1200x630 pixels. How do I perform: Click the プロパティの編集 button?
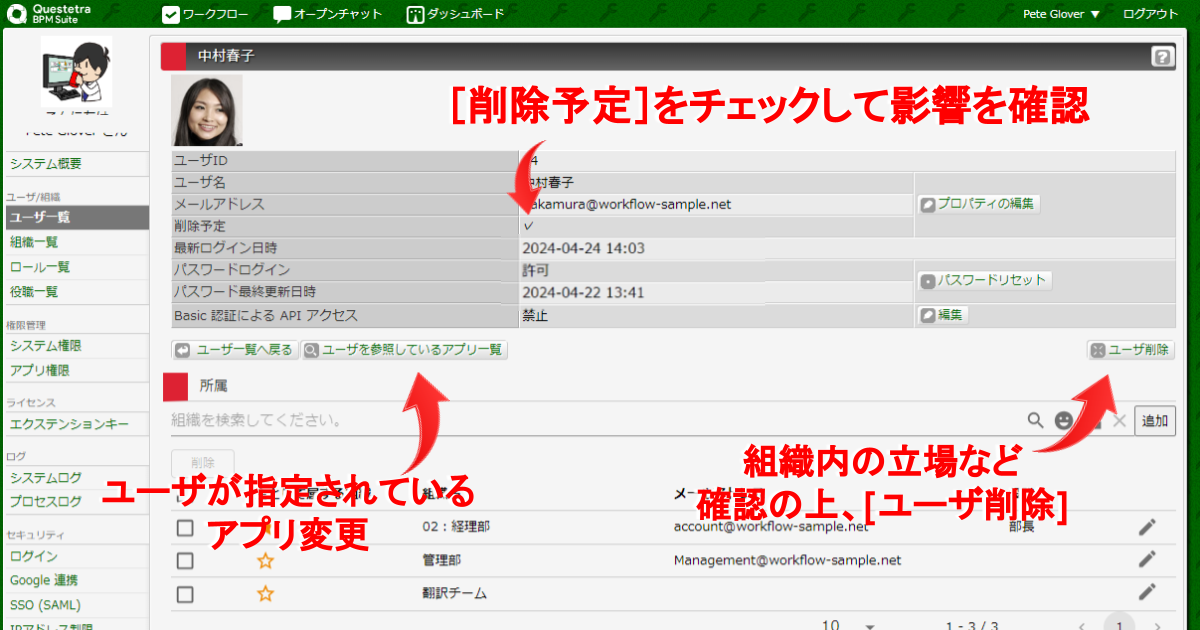tap(979, 204)
